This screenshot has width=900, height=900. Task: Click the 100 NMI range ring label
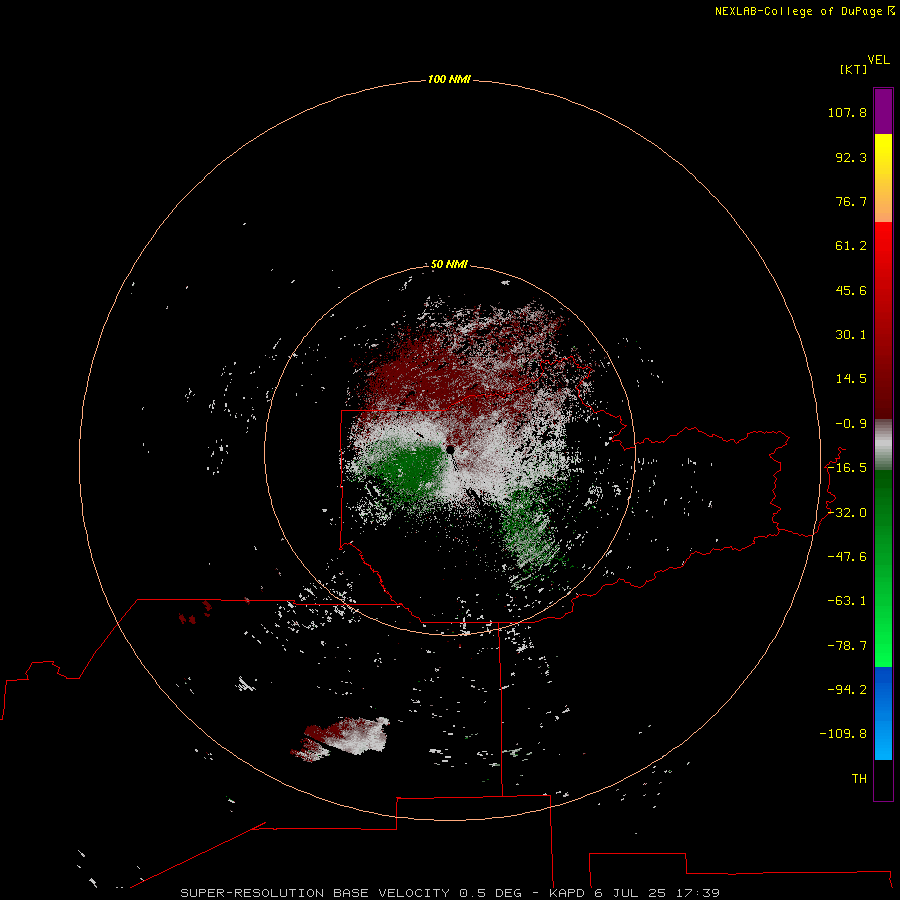(449, 79)
